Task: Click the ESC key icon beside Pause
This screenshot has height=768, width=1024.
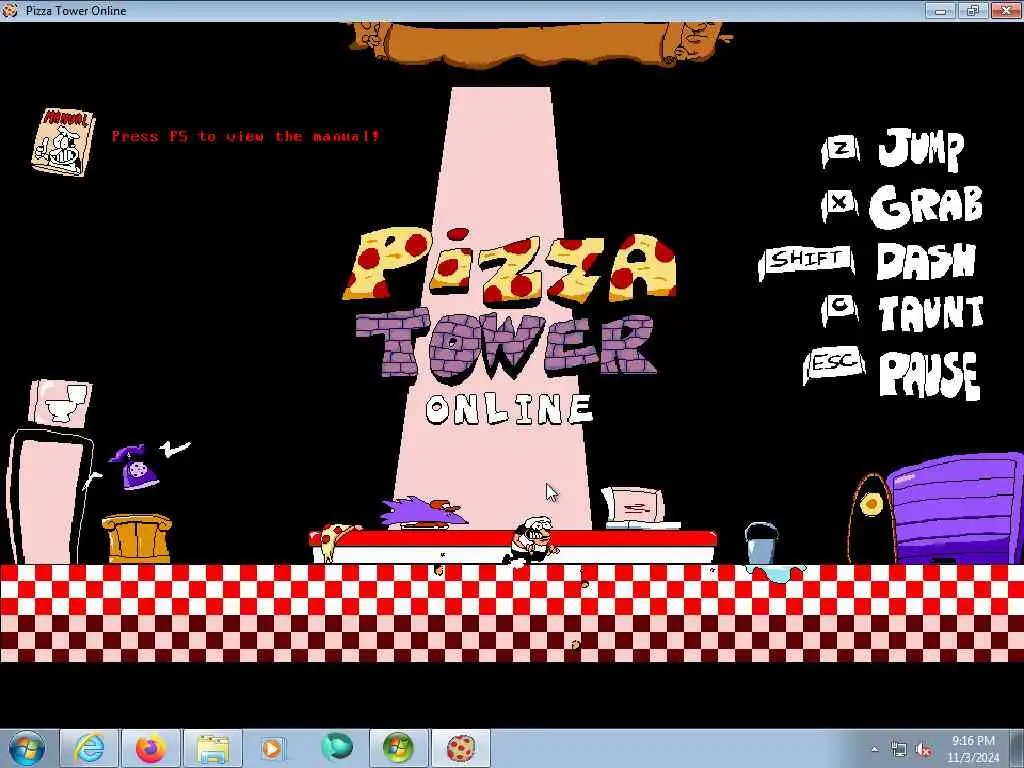Action: [x=834, y=366]
